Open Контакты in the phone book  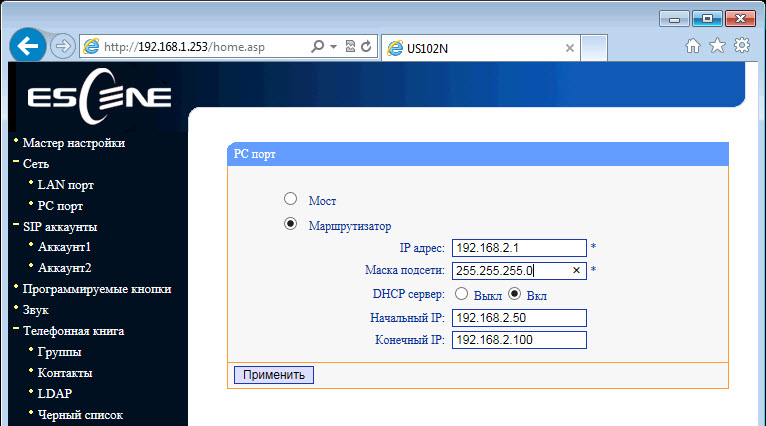(65, 373)
